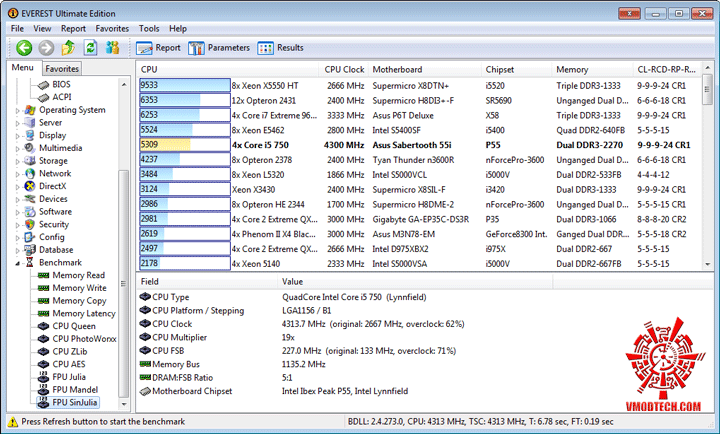
Task: Click the Benchmark hourglass icon
Action: (x=30, y=263)
